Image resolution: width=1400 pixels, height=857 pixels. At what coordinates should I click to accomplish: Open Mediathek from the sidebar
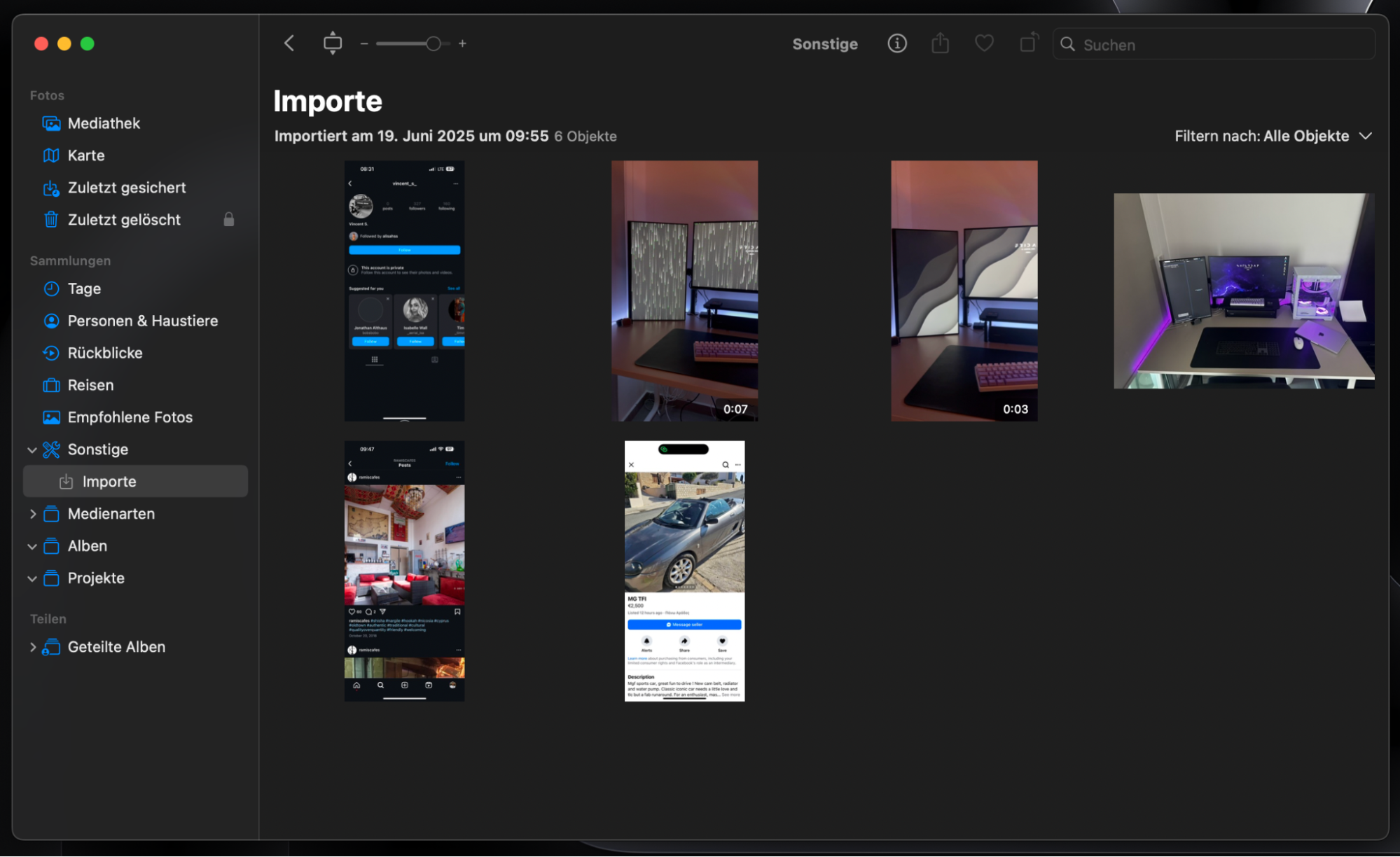[104, 123]
